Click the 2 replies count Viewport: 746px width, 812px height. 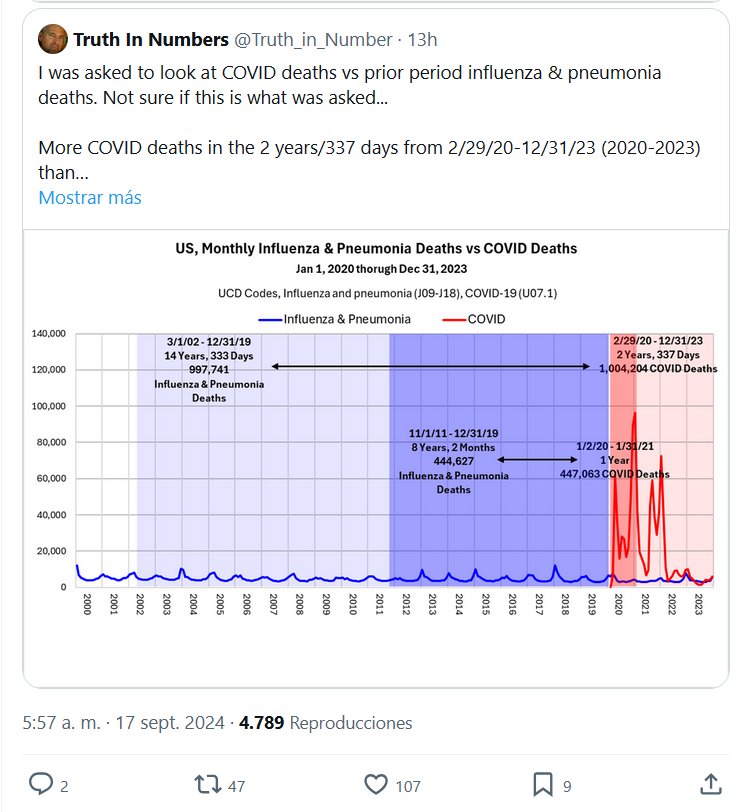(x=64, y=786)
